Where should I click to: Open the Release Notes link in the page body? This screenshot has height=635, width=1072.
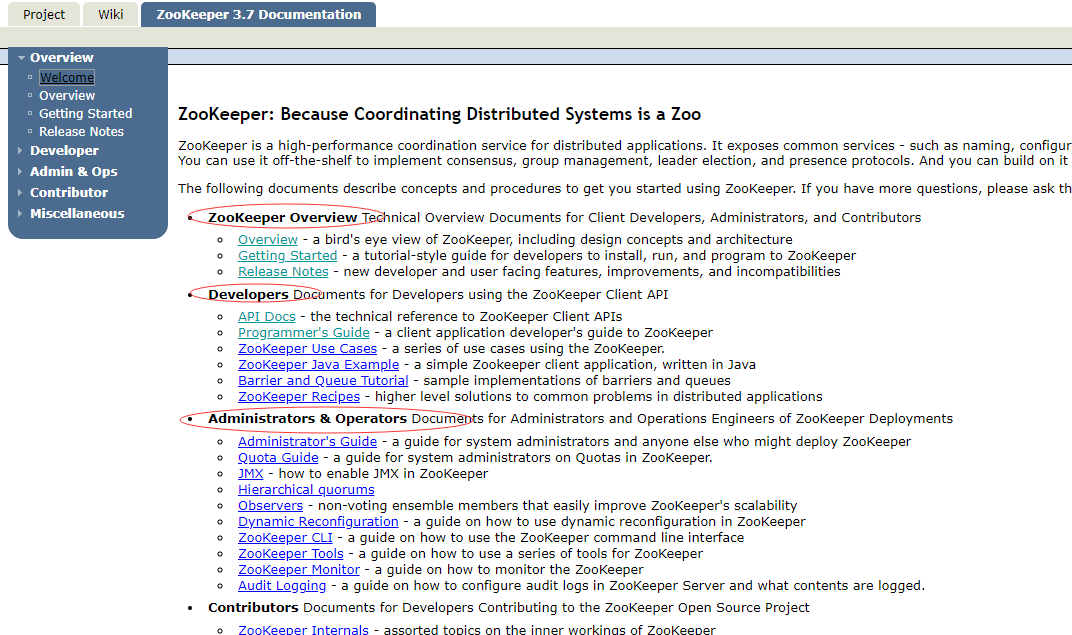283,271
